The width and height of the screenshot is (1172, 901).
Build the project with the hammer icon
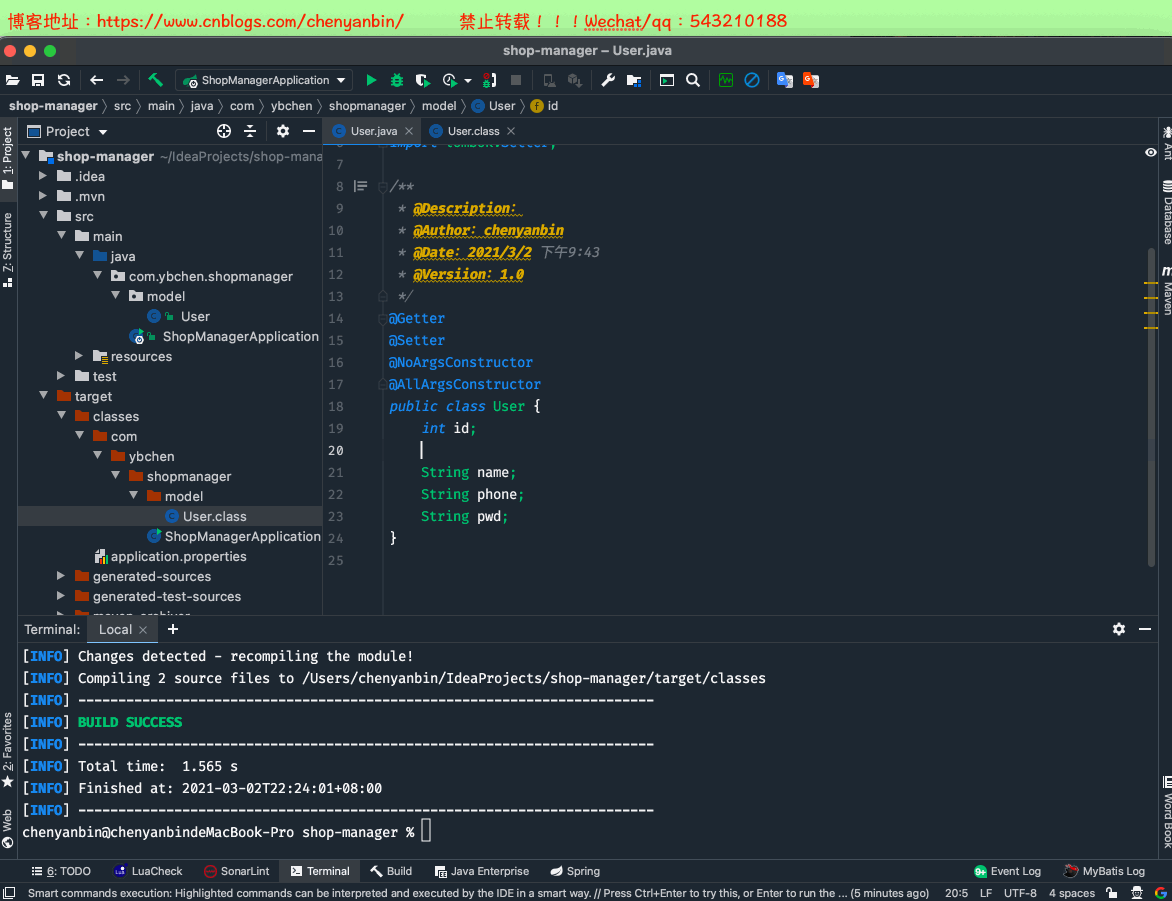156,80
